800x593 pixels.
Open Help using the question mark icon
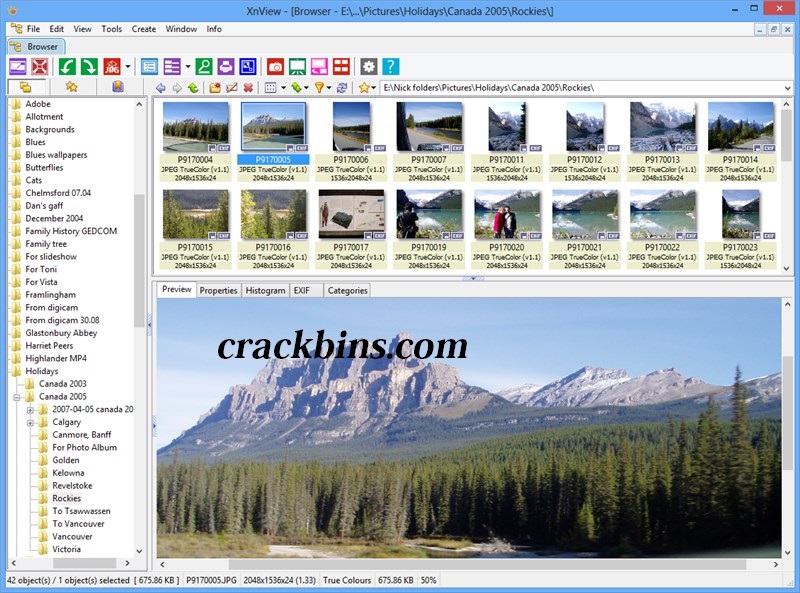click(x=389, y=66)
